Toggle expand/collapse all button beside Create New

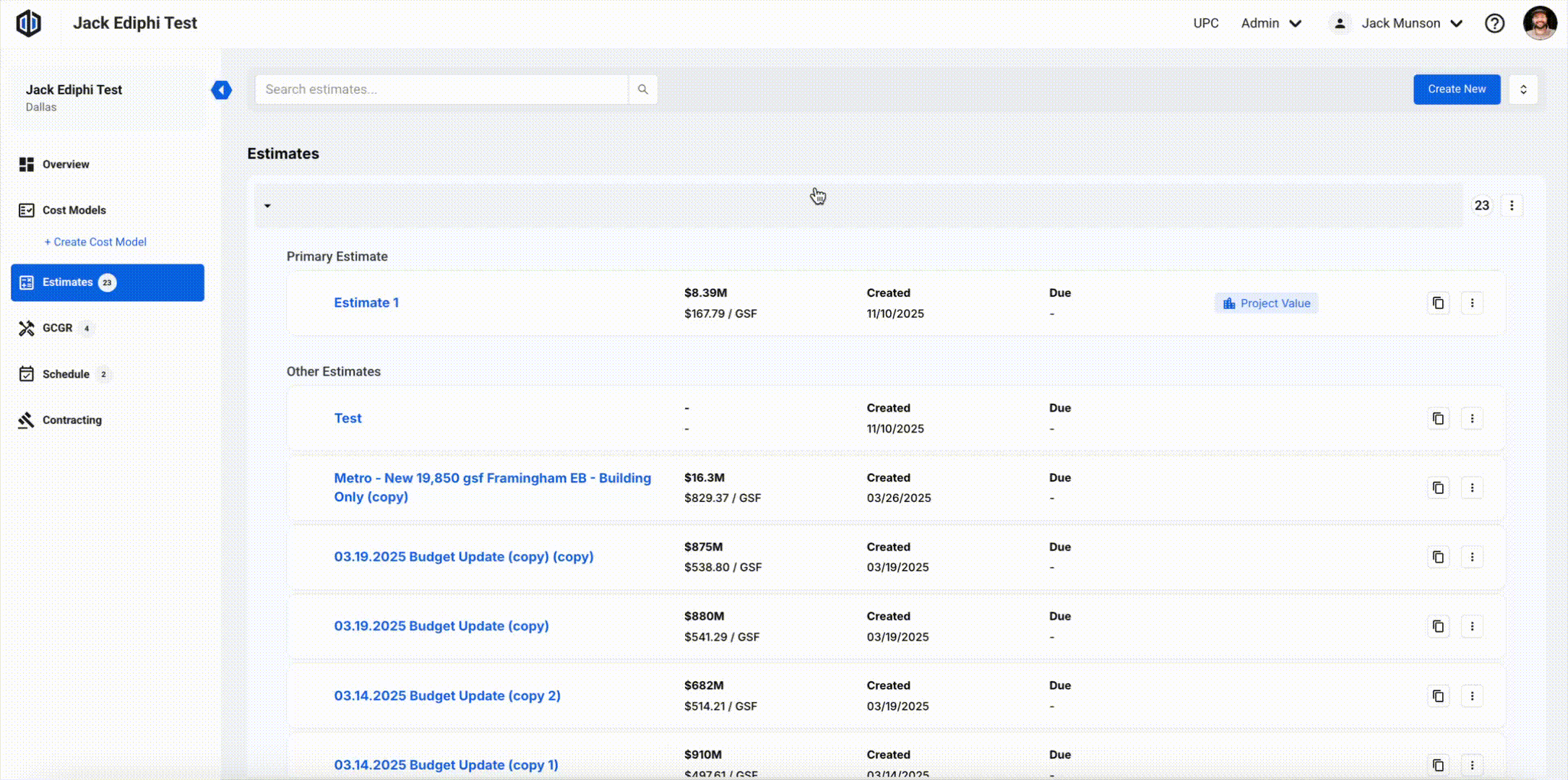pyautogui.click(x=1523, y=90)
